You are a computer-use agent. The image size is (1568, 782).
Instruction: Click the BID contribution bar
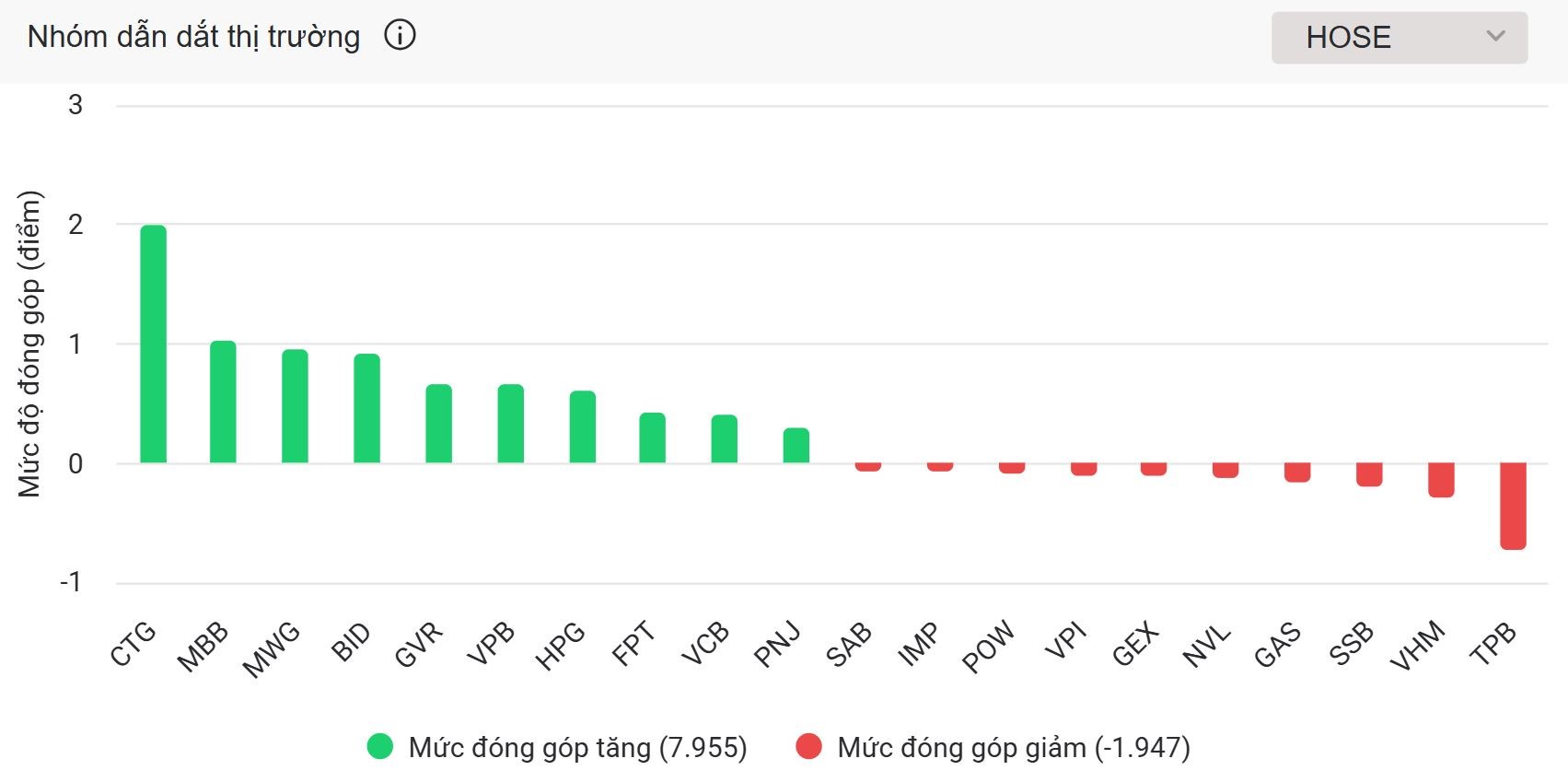366,408
